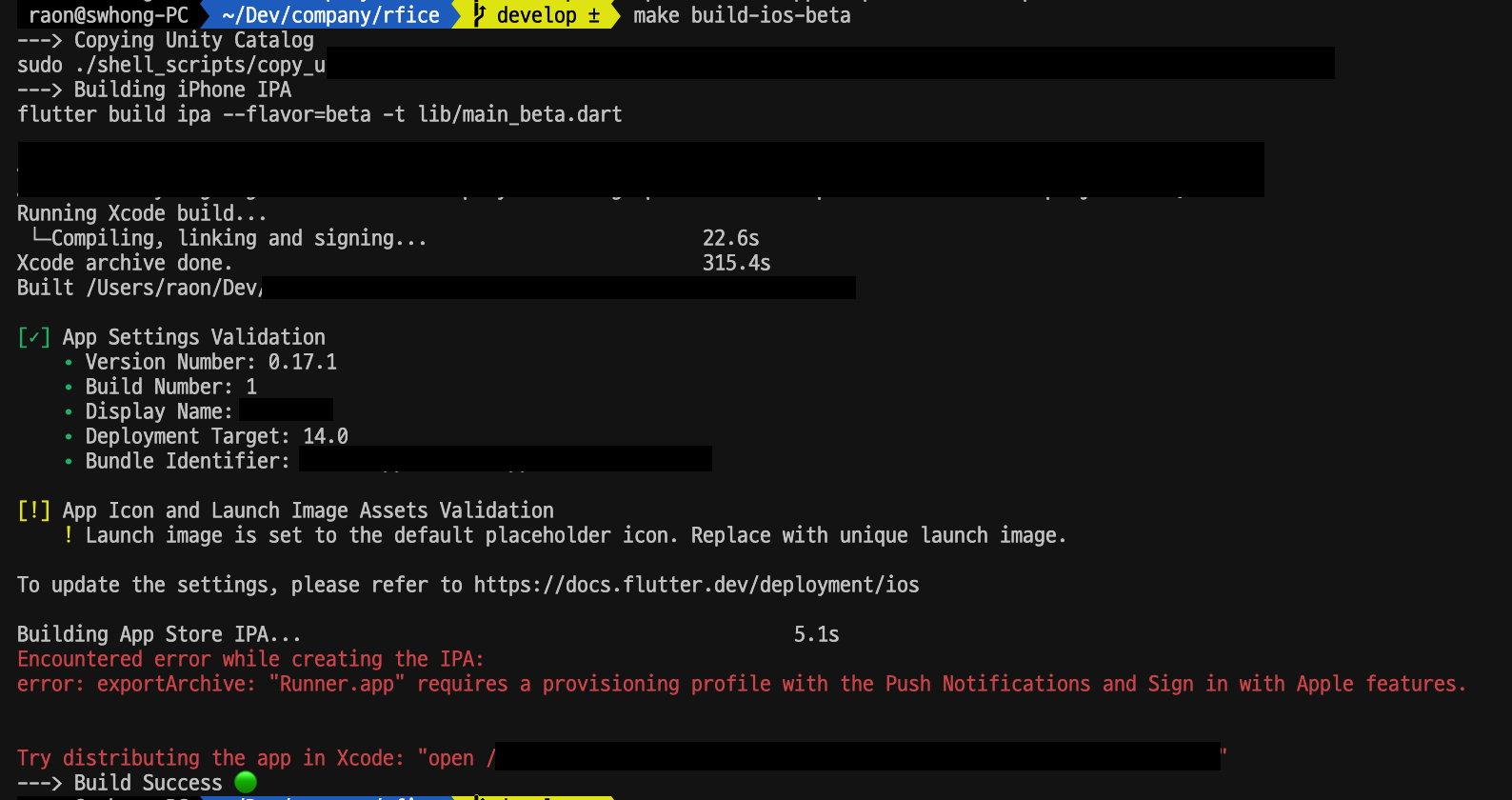Viewport: 1512px width, 800px height.
Task: Click the 5.1s timing value
Action: click(817, 634)
